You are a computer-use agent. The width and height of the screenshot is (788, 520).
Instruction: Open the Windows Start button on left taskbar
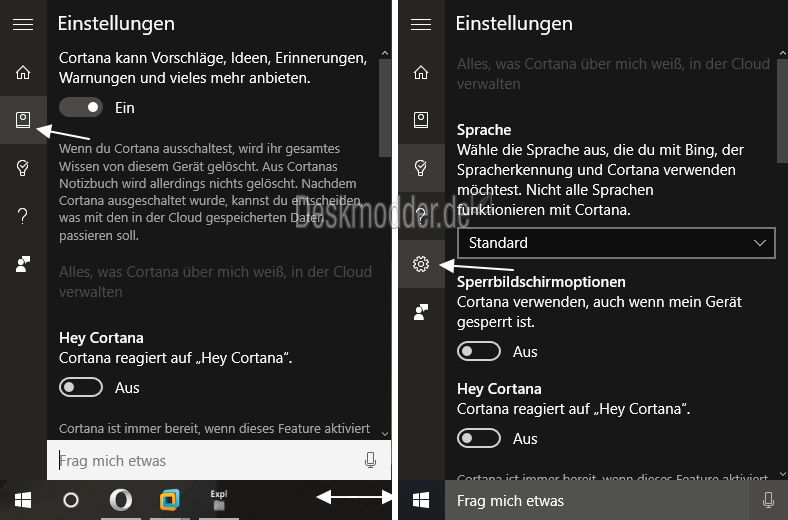23,500
